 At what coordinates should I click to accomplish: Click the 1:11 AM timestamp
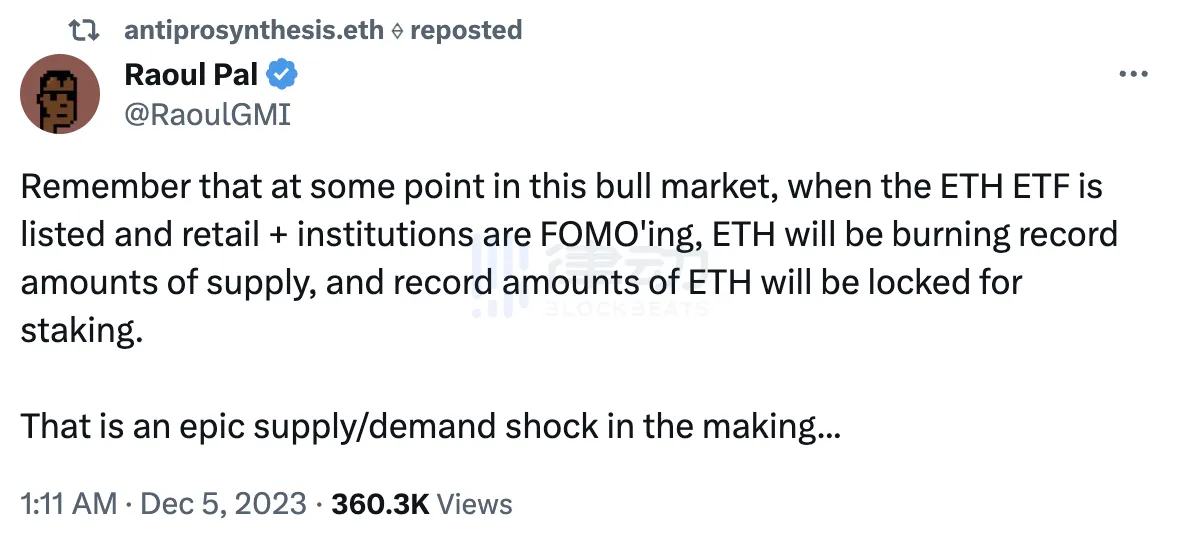[x=69, y=503]
